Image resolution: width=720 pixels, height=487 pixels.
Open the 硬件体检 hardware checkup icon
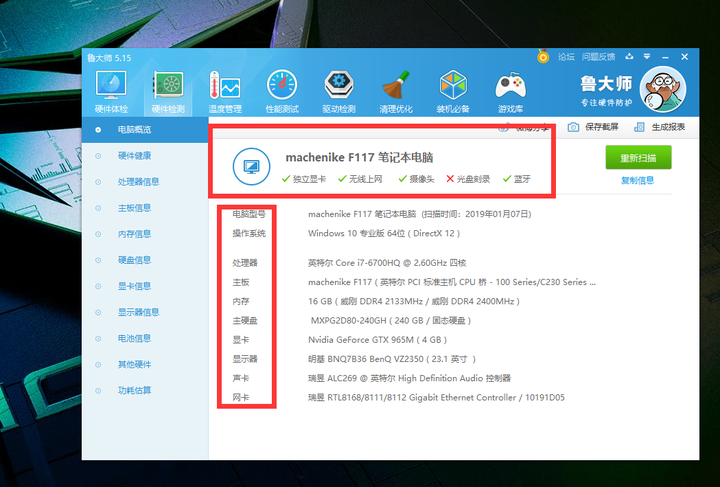coord(111,92)
